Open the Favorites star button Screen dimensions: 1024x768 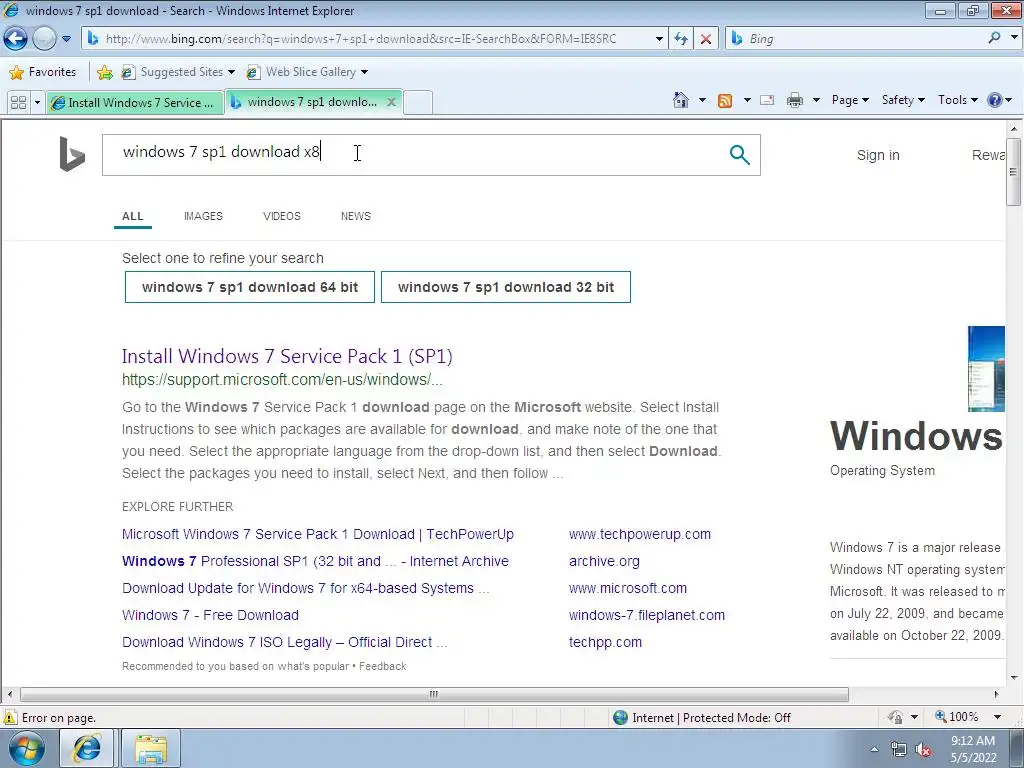43,72
